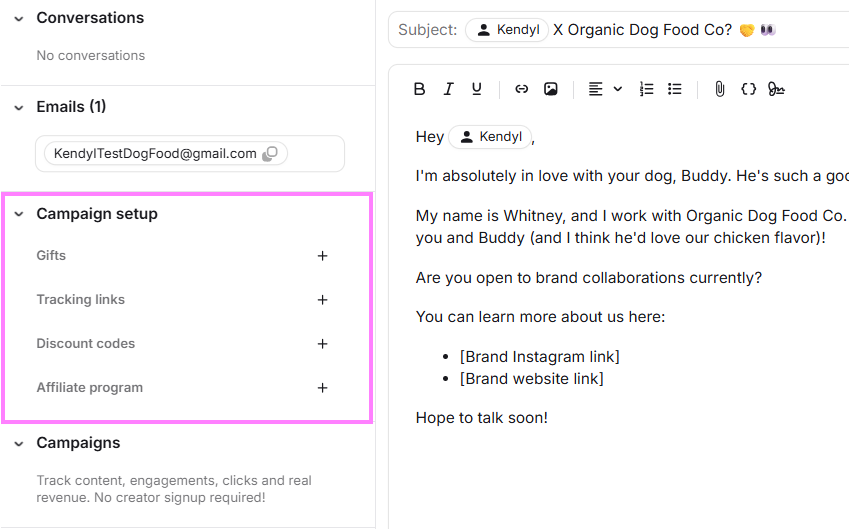The width and height of the screenshot is (849, 529).
Task: Click the [Brand website link] placeholder
Action: click(x=531, y=378)
